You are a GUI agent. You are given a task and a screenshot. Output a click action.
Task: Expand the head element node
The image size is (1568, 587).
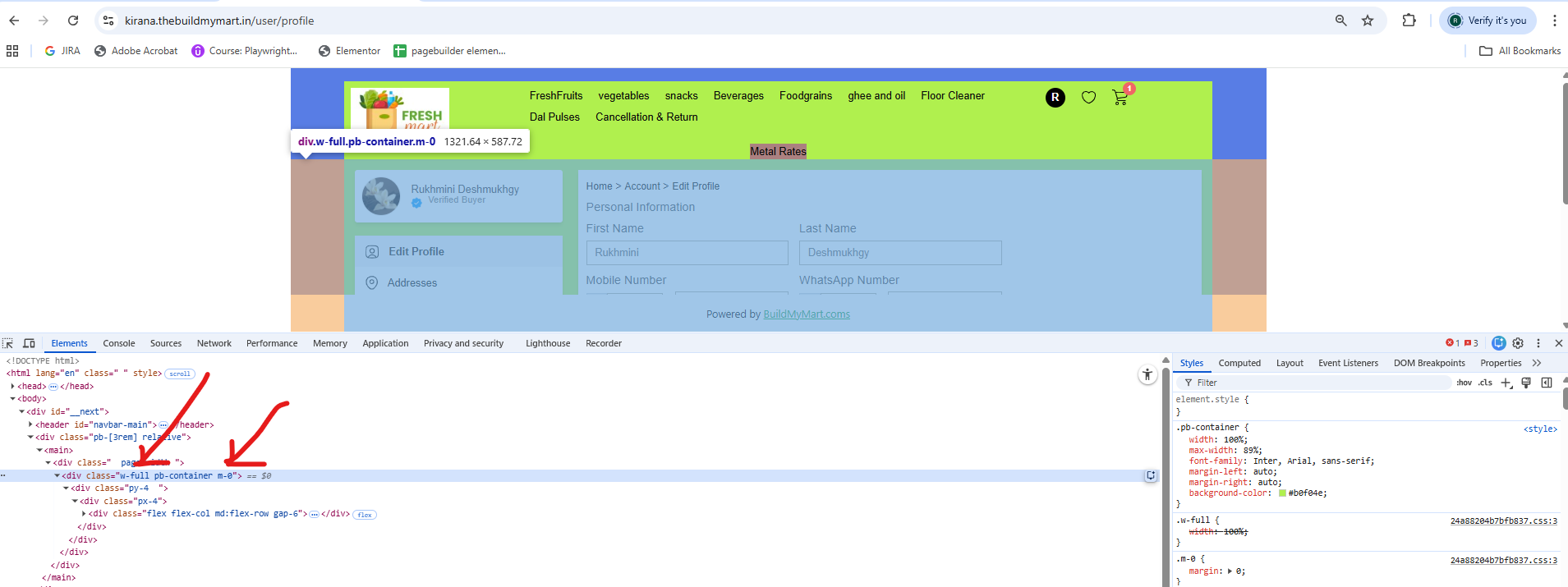(x=12, y=386)
